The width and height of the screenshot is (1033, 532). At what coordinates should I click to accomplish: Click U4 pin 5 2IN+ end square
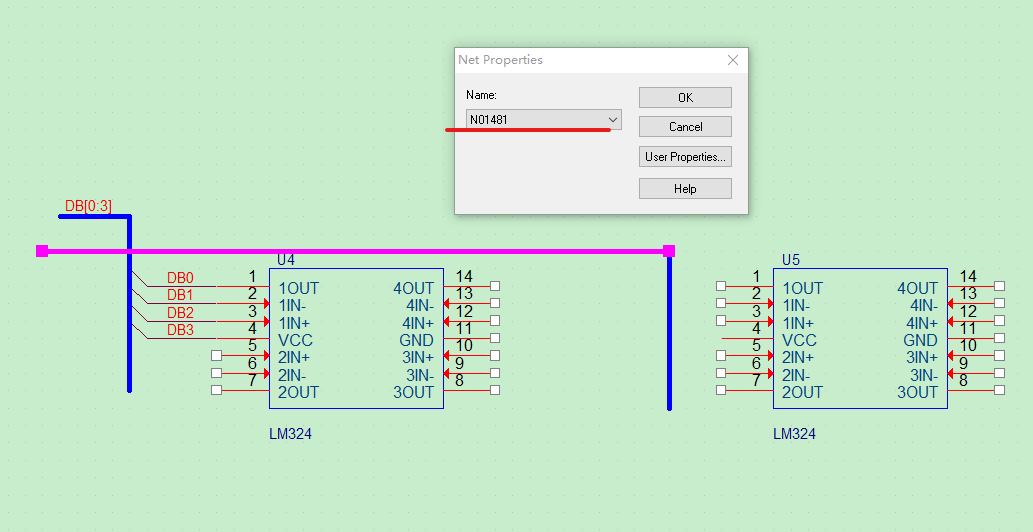click(216, 356)
